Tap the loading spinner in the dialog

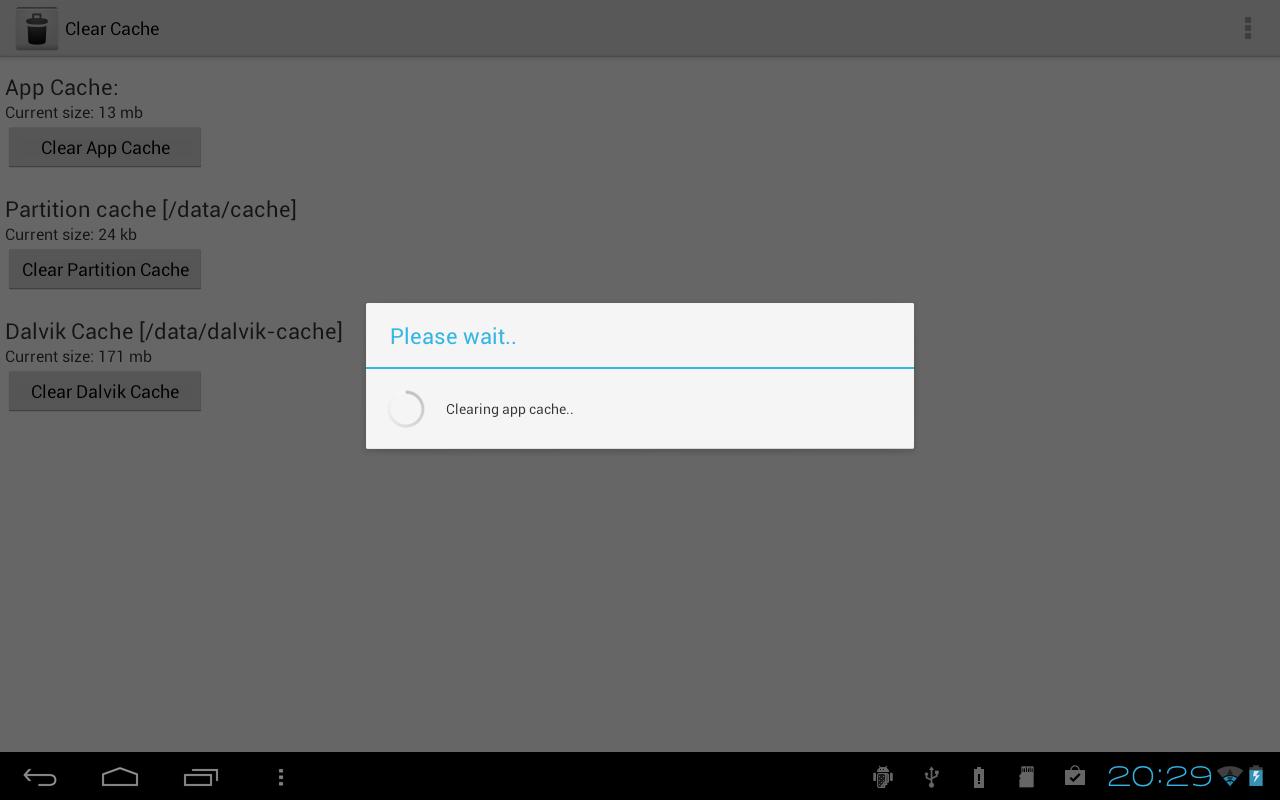406,409
